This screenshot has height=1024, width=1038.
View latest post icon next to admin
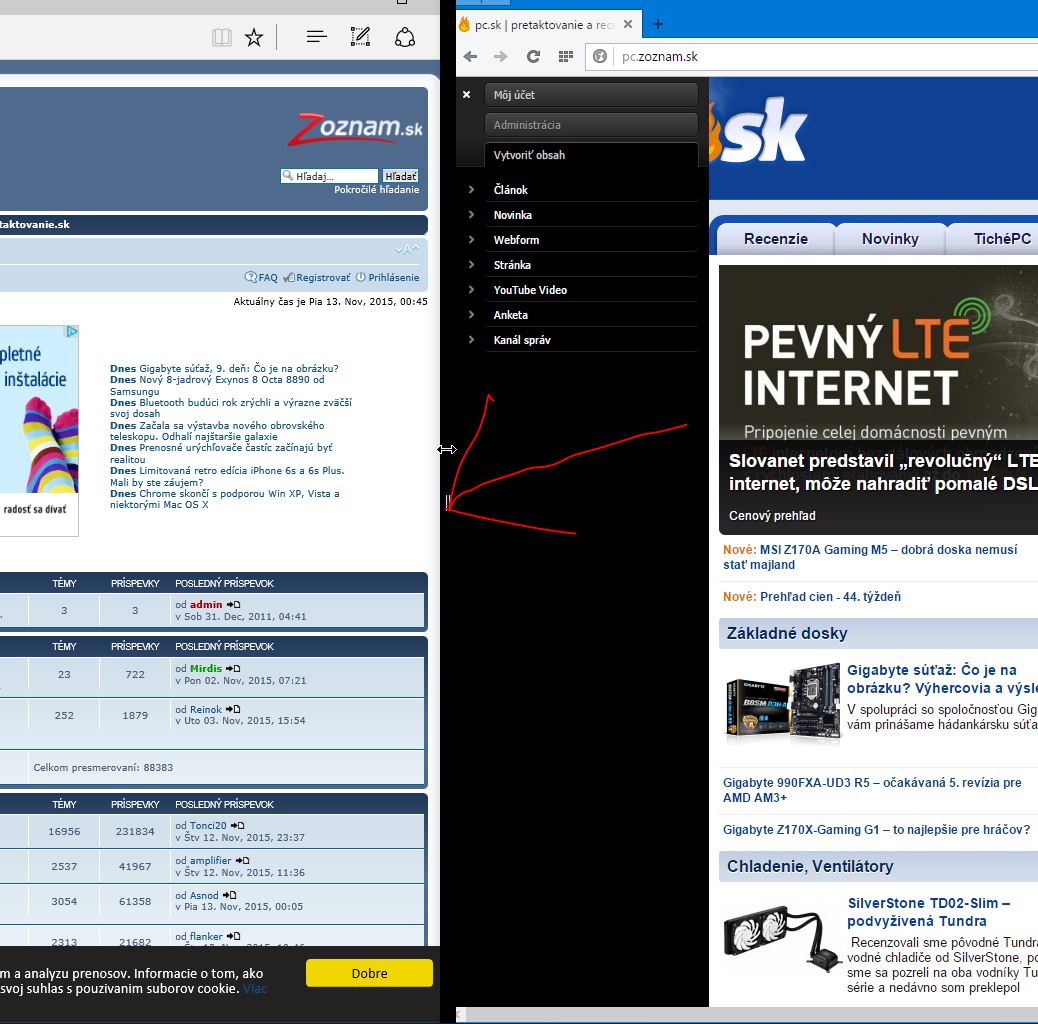pyautogui.click(x=233, y=604)
